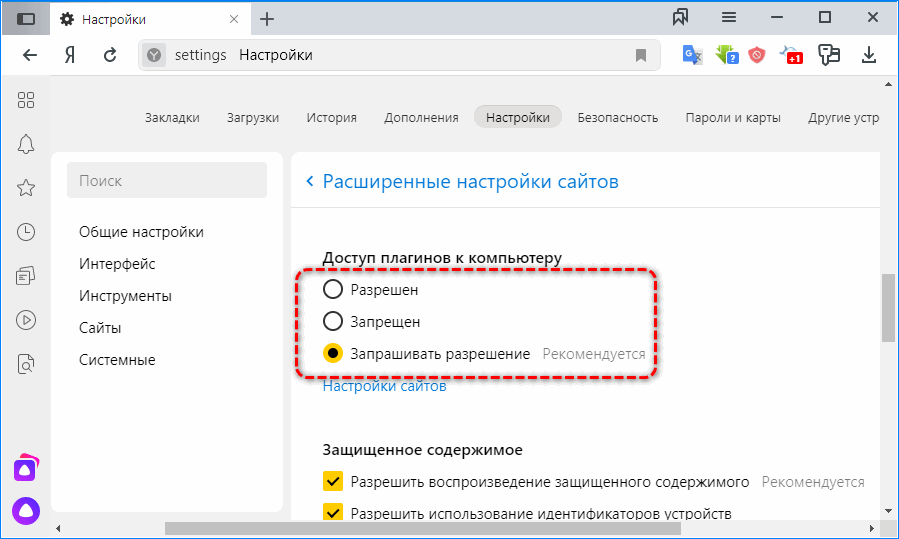The image size is (899, 539).
Task: Click the Расширенные настройки сайтов heading link
Action: (470, 181)
